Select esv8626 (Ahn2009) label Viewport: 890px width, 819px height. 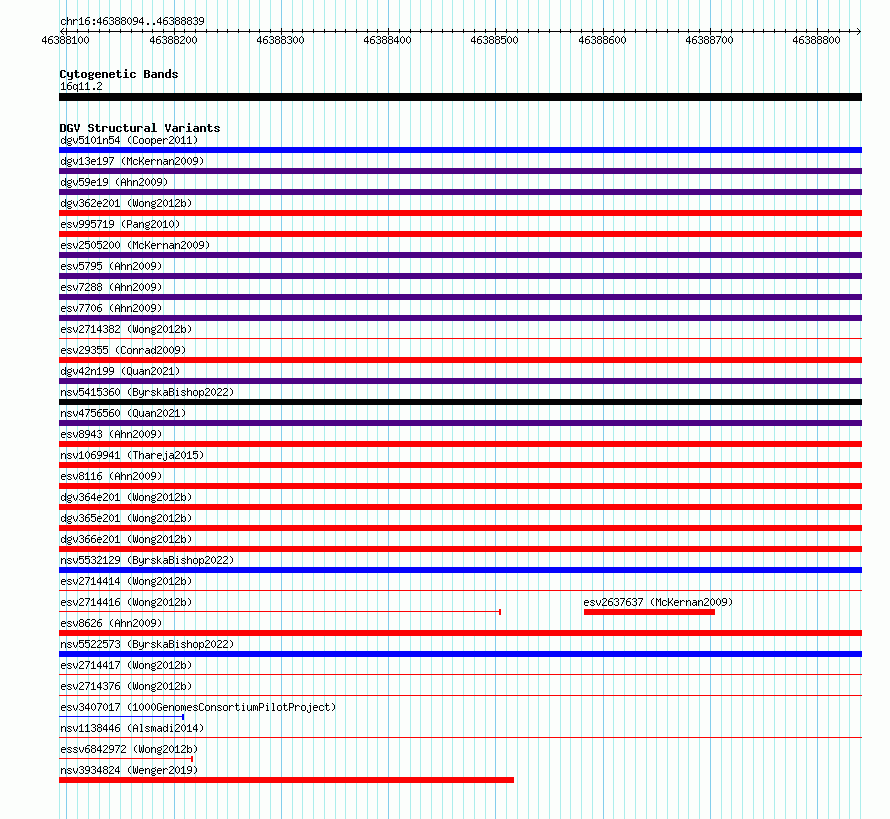click(x=111, y=623)
